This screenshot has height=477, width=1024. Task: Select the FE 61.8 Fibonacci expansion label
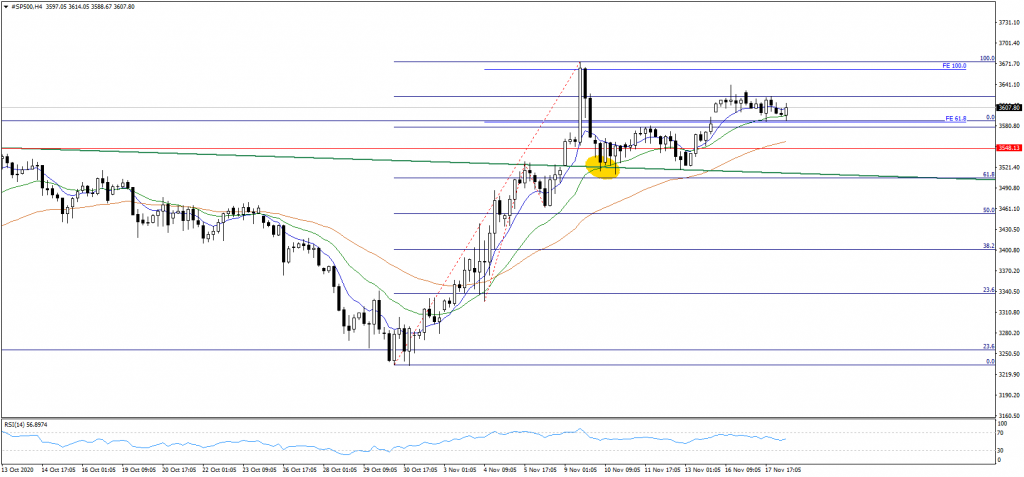[955, 118]
